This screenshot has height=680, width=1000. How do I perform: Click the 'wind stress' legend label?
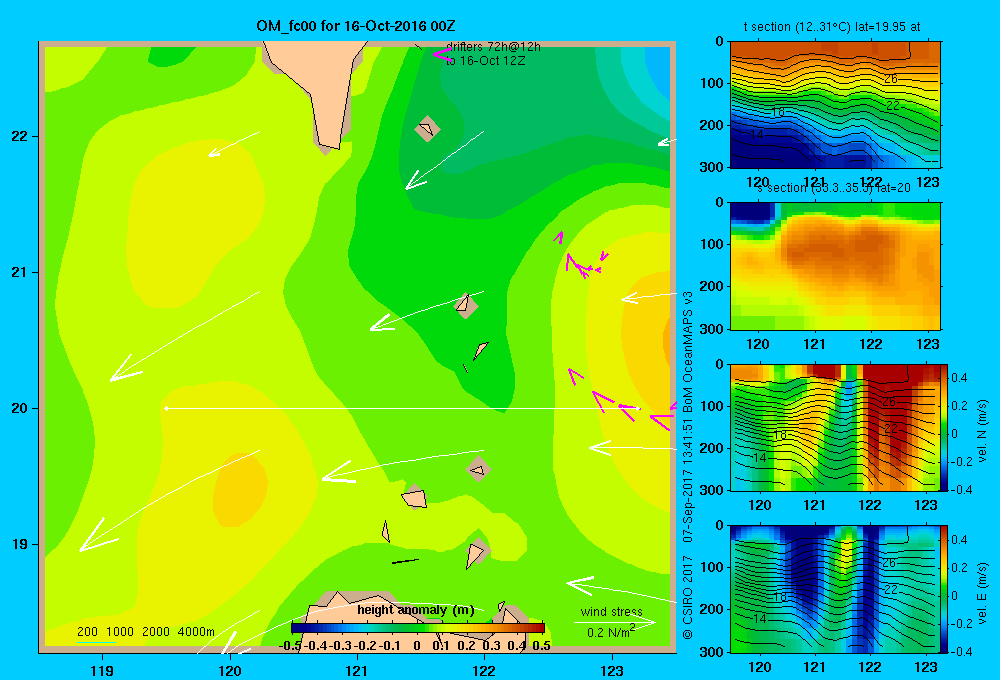click(x=611, y=611)
